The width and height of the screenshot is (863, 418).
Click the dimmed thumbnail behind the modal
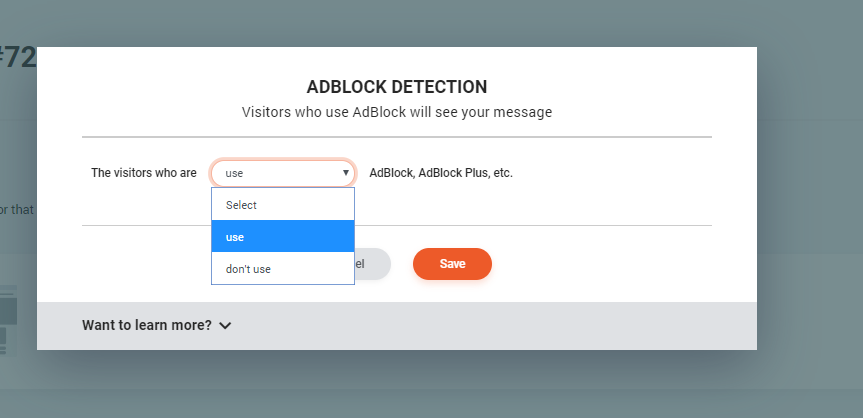(8, 319)
